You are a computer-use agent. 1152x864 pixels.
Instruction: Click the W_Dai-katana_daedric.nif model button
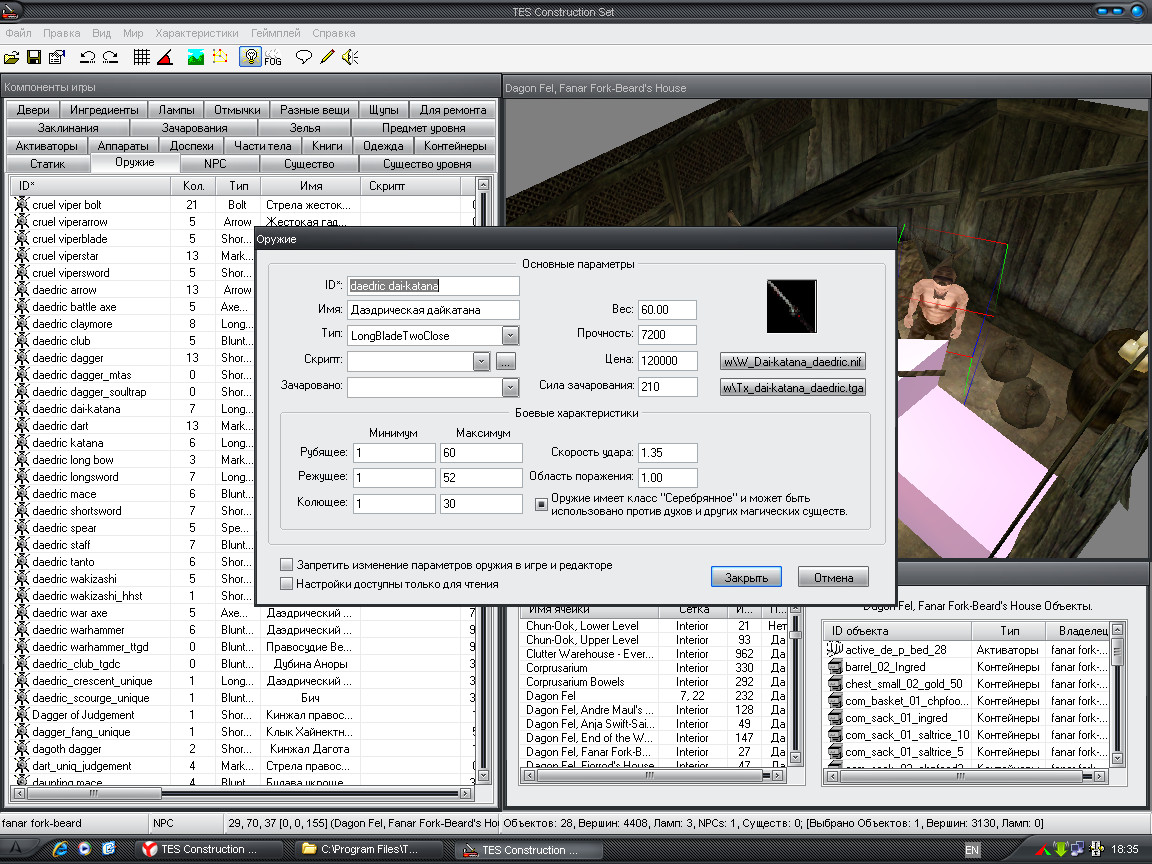click(x=792, y=361)
